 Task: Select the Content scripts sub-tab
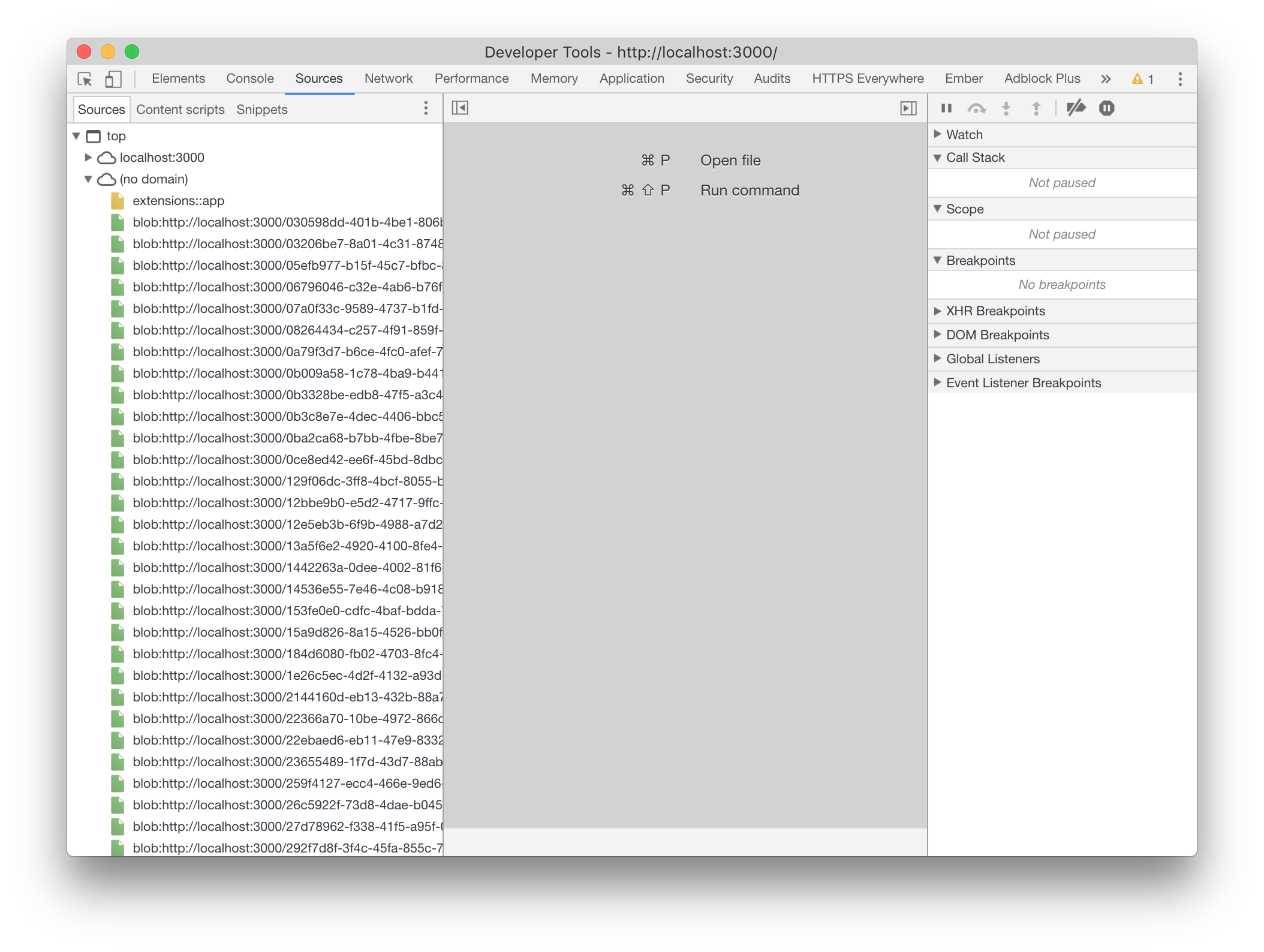coord(180,109)
